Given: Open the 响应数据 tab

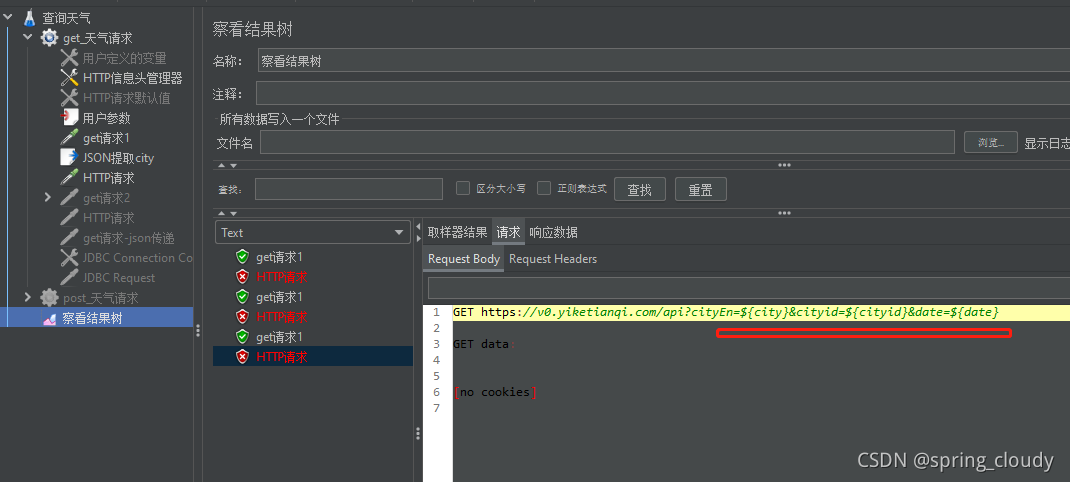Looking at the screenshot, I should tap(553, 232).
